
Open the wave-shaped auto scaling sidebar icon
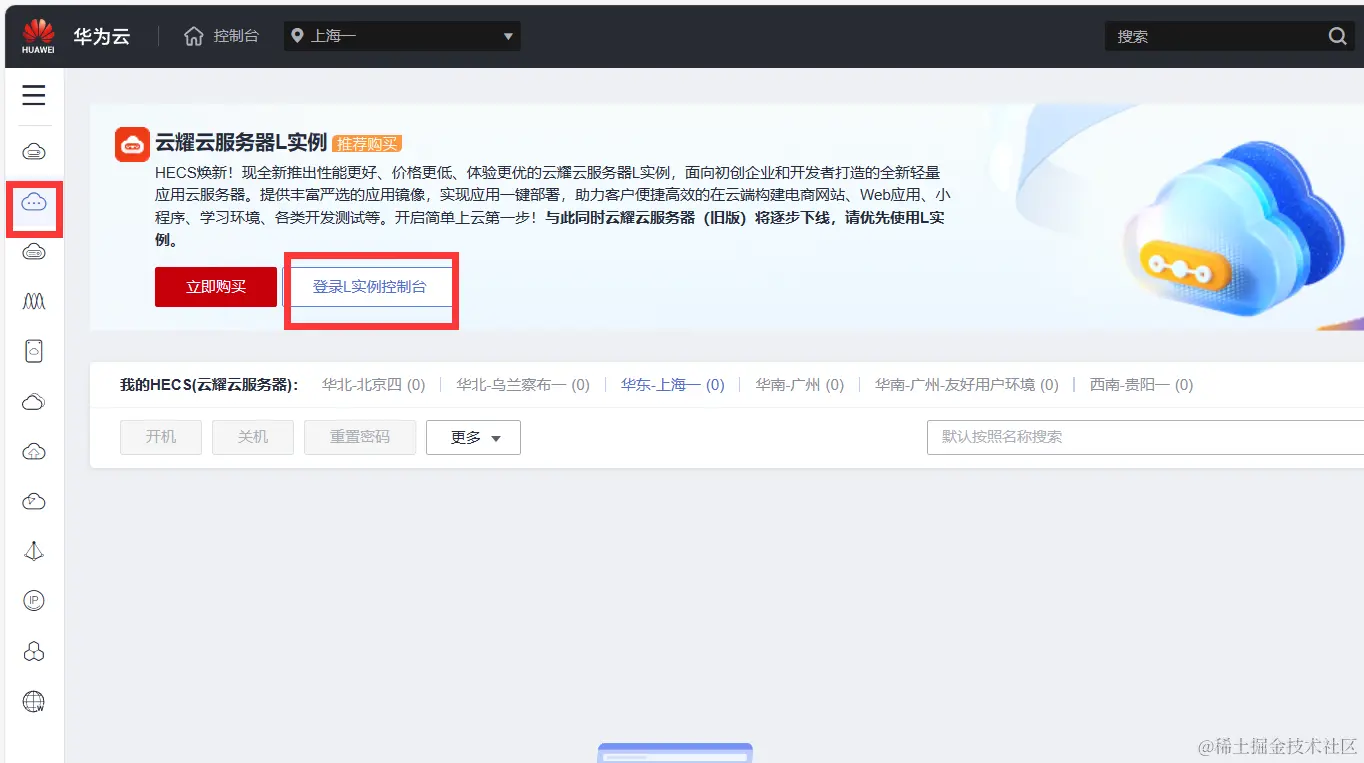(34, 301)
